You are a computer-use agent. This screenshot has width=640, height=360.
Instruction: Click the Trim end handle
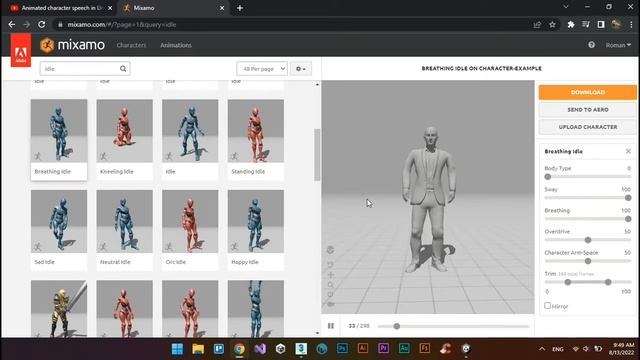coord(608,282)
